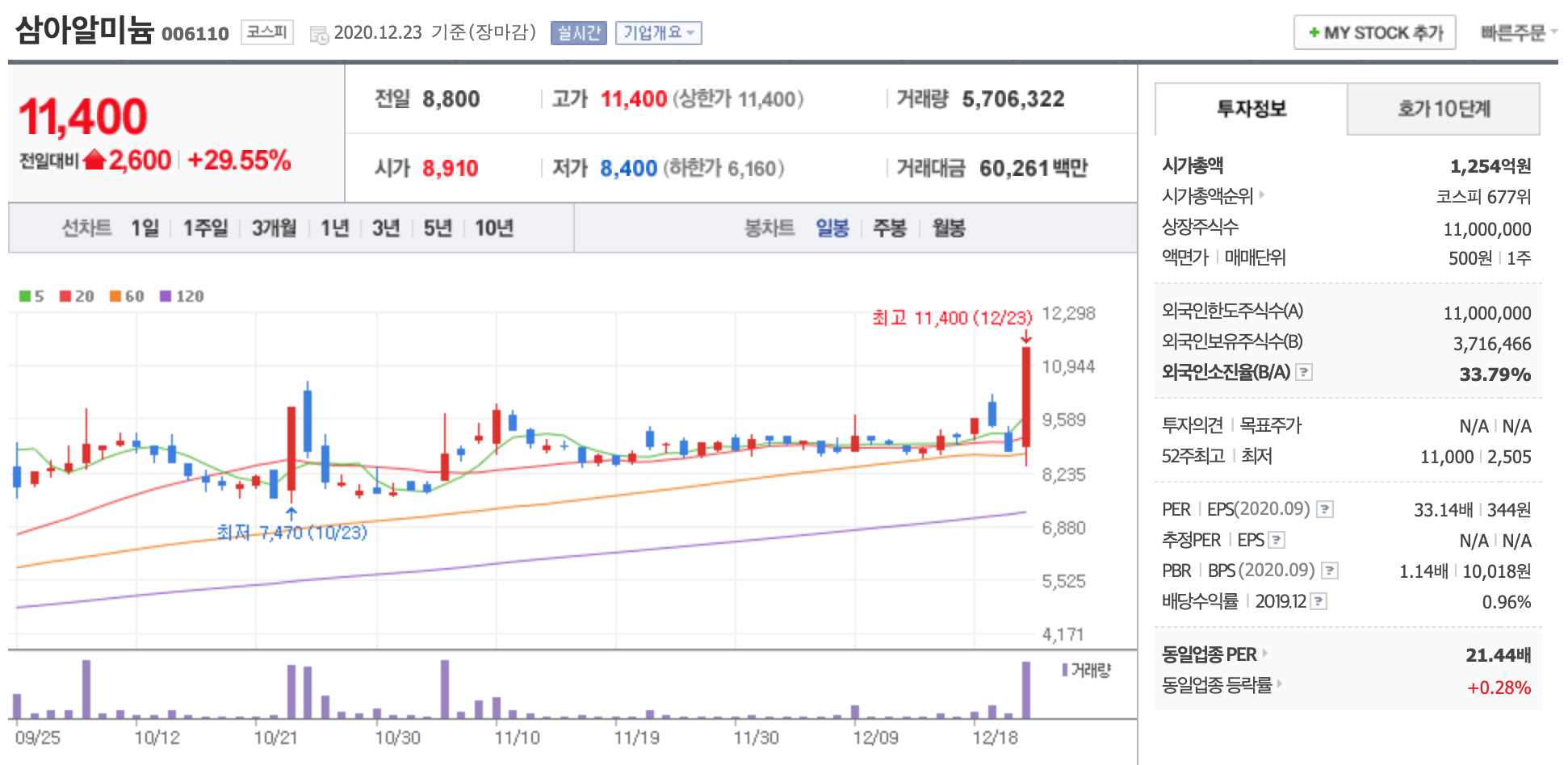Click the 시가 value 8,910
The image size is (1568, 765).
pyautogui.click(x=451, y=168)
